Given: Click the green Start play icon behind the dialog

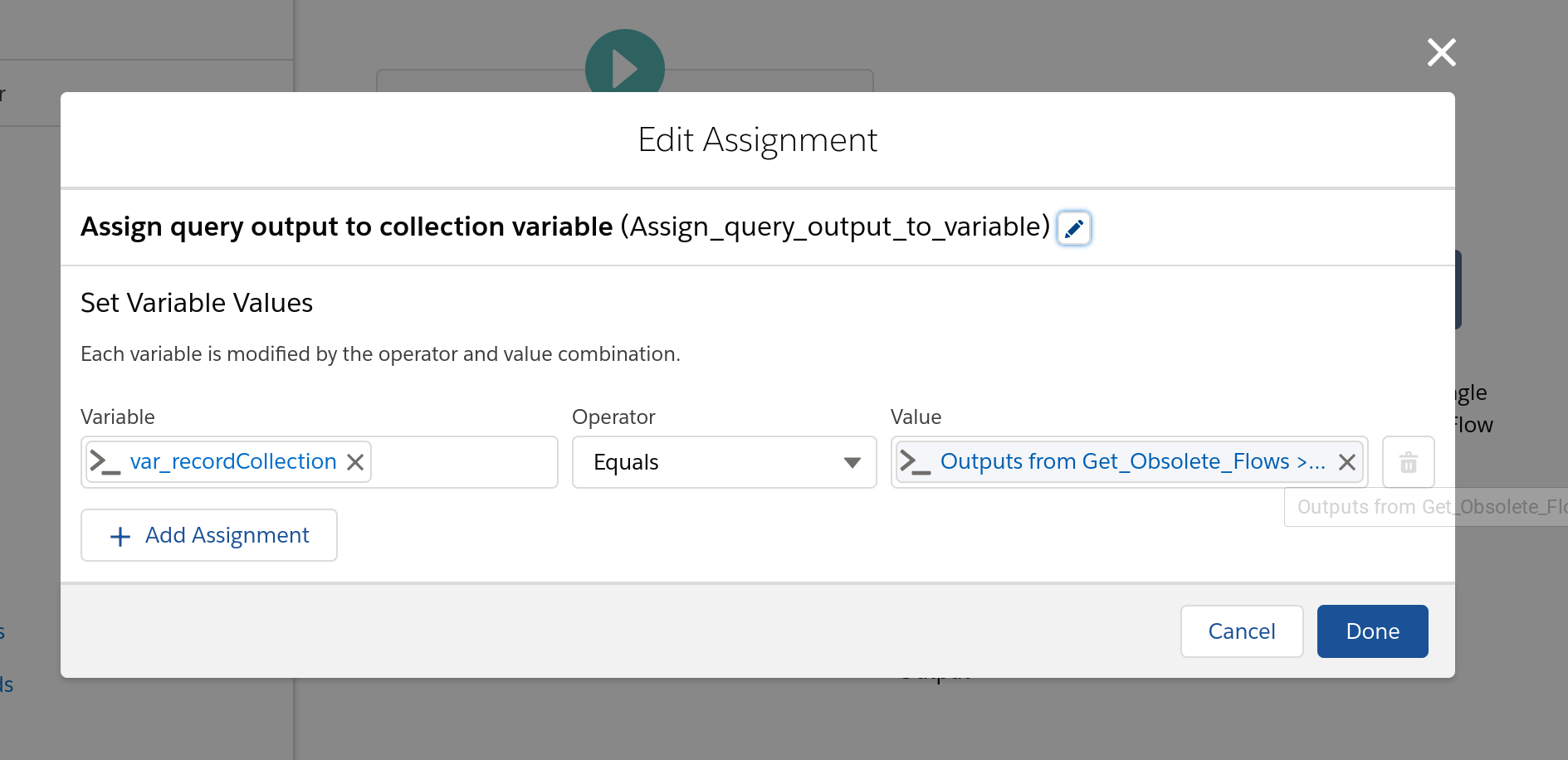Looking at the screenshot, I should tap(624, 62).
